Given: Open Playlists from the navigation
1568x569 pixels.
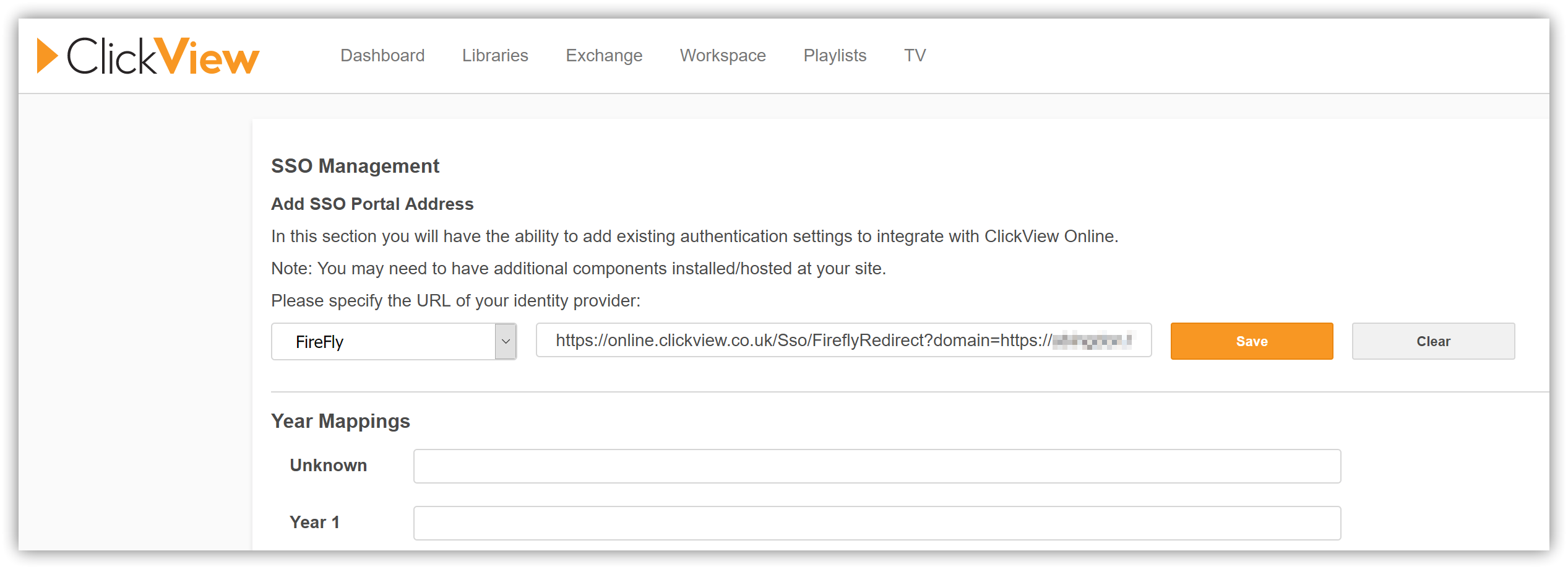Looking at the screenshot, I should (835, 56).
